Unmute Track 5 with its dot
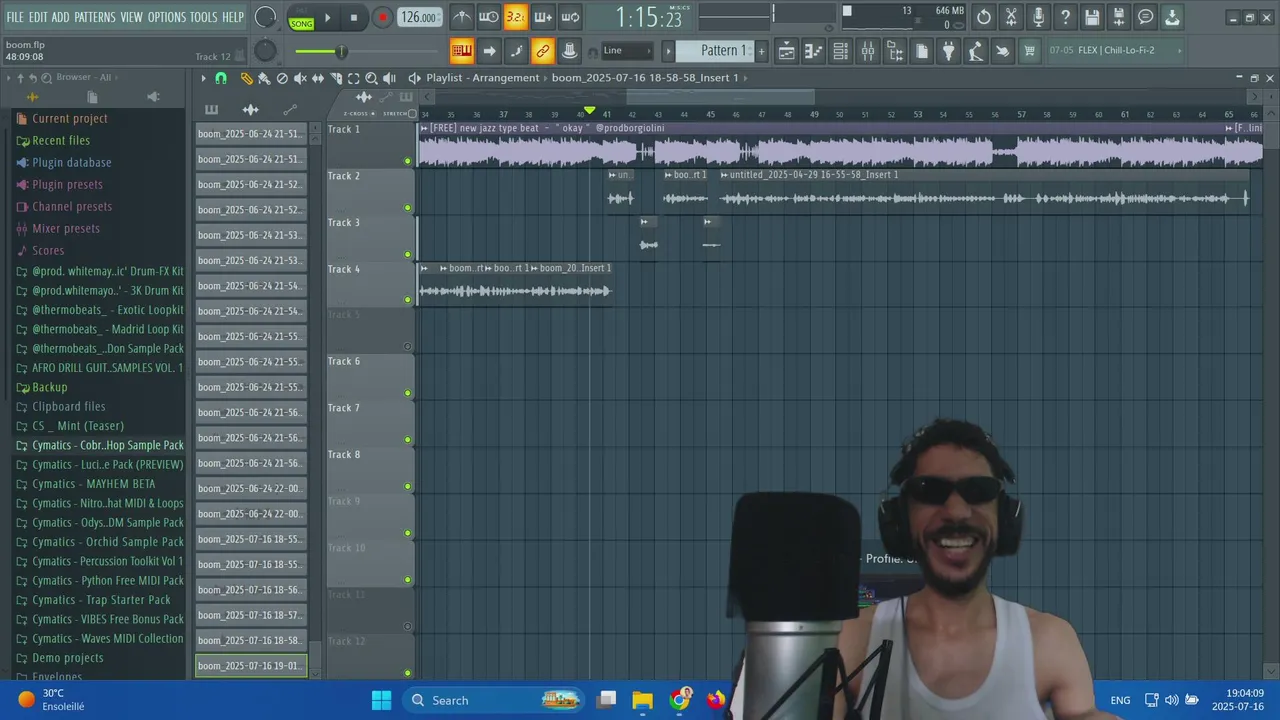Image resolution: width=1280 pixels, height=720 pixels. point(407,347)
